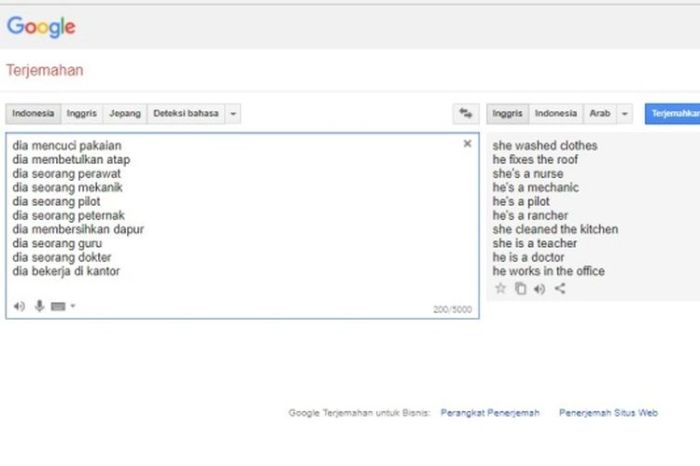Click the blue Terjemahkan button

point(673,113)
